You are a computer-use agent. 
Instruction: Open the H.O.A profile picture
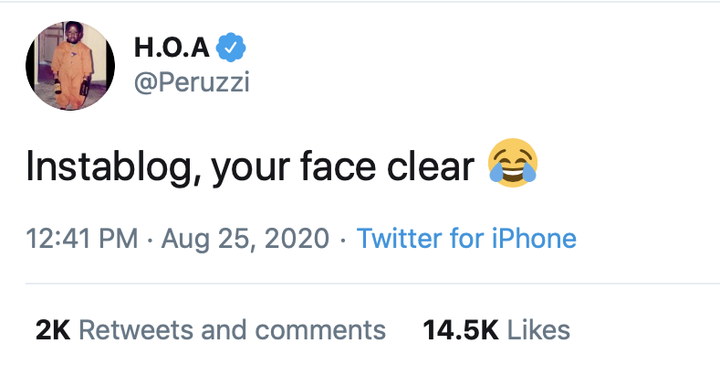[70, 66]
